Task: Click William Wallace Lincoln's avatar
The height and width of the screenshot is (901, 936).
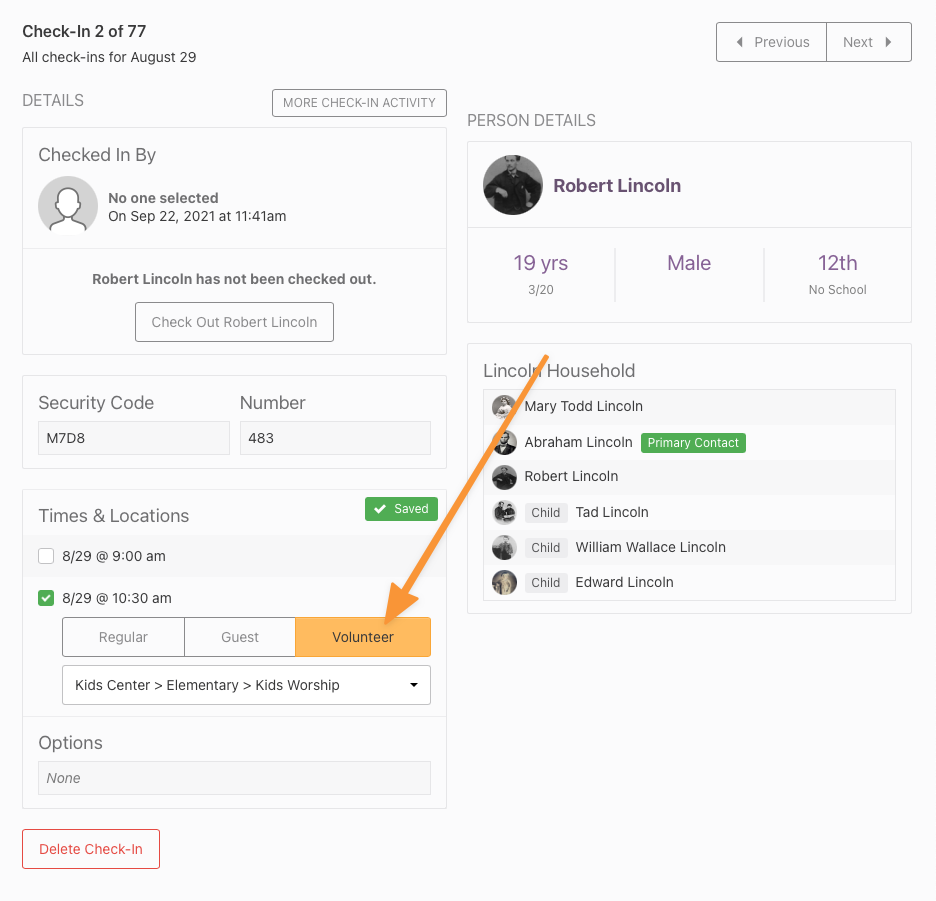Action: pyautogui.click(x=504, y=548)
